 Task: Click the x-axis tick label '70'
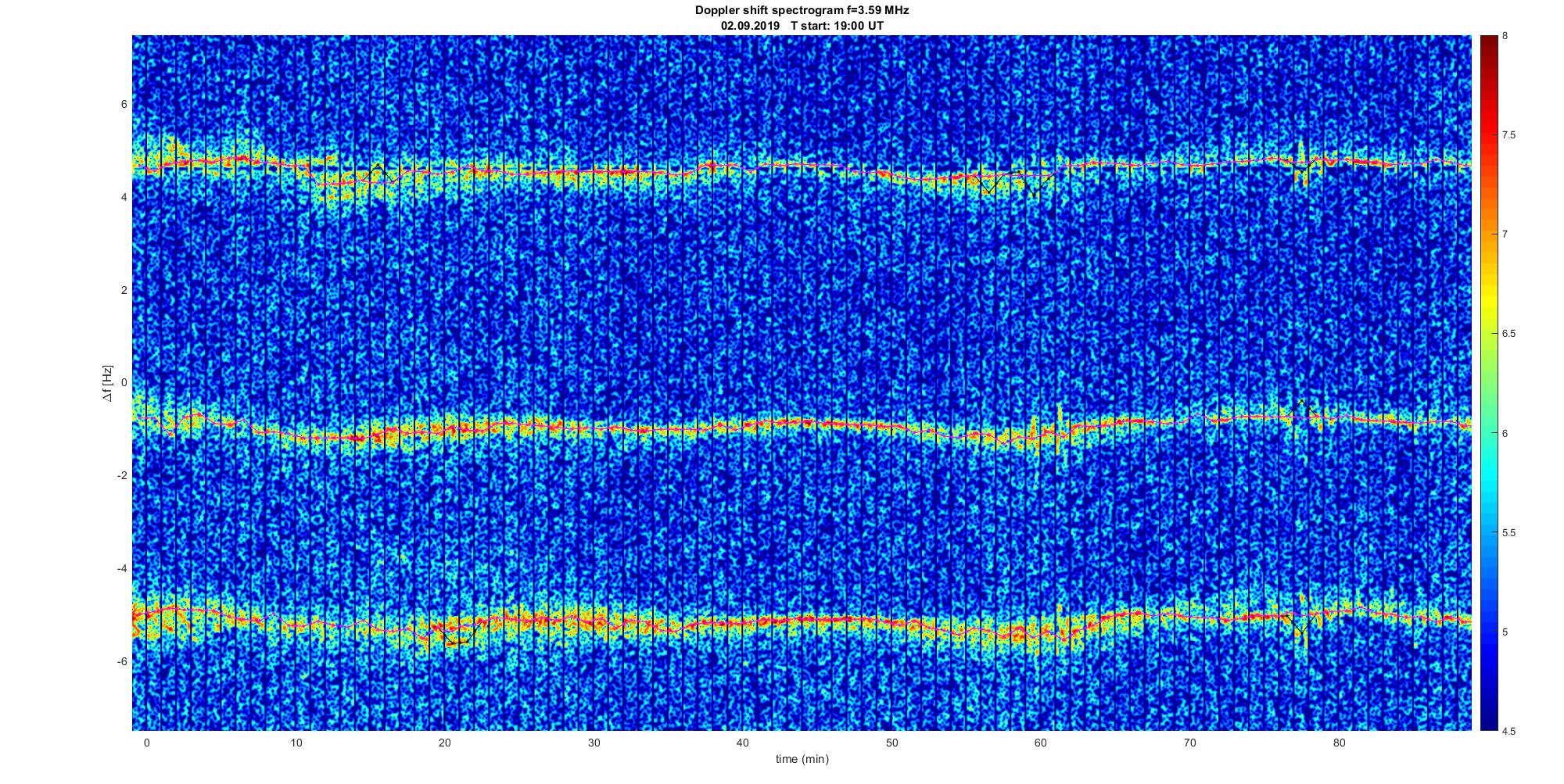[x=1189, y=743]
